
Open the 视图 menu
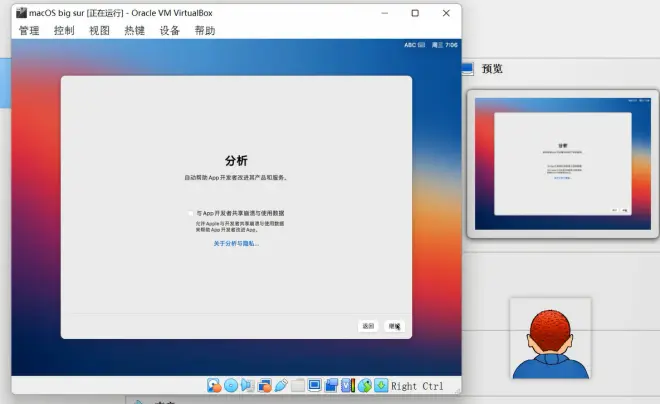[99, 31]
